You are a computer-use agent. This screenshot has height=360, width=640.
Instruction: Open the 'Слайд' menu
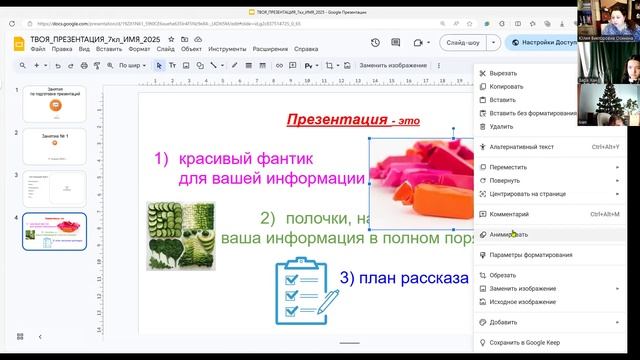pos(165,49)
